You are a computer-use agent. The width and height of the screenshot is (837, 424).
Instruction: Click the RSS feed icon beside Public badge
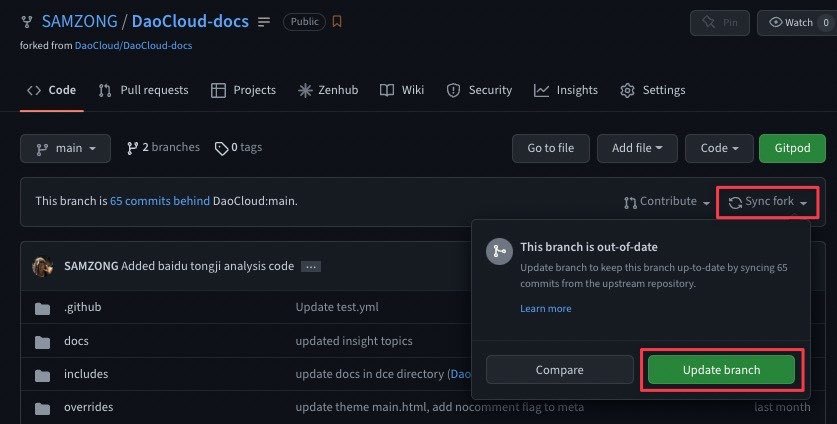pyautogui.click(x=337, y=21)
